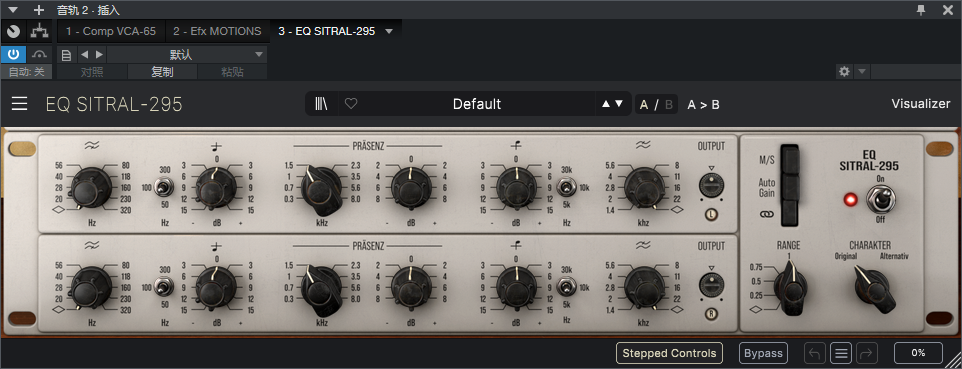Screen dimensions: 962x369
Task: Click the undo arrow in bottom bar
Action: [815, 353]
